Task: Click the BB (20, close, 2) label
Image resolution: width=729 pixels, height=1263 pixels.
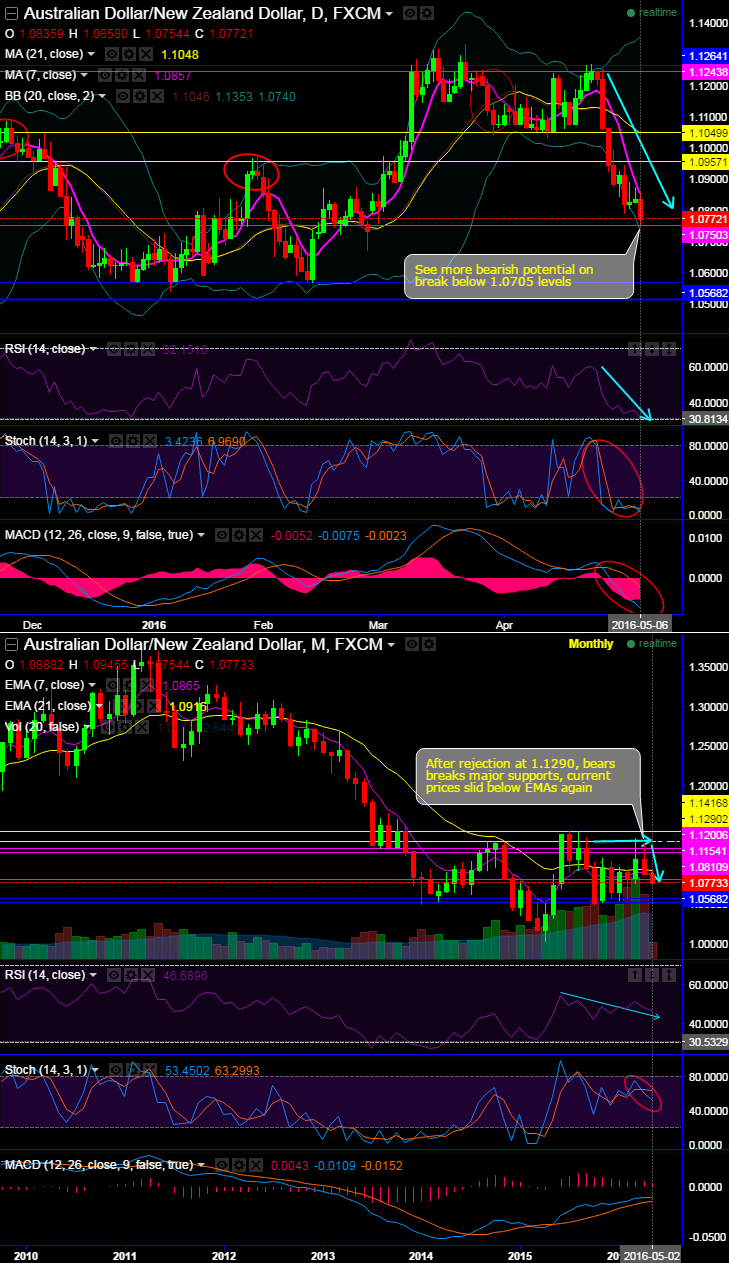Action: pyautogui.click(x=49, y=96)
